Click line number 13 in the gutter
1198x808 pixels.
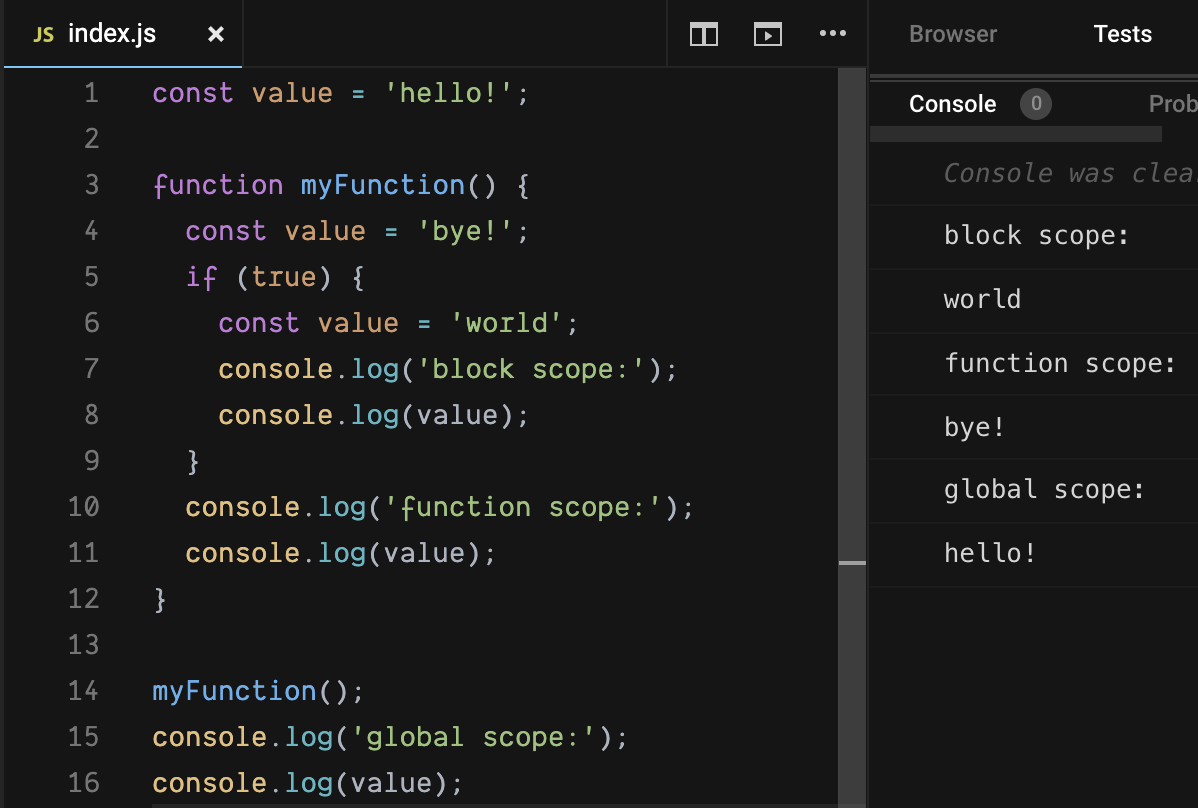(x=83, y=645)
